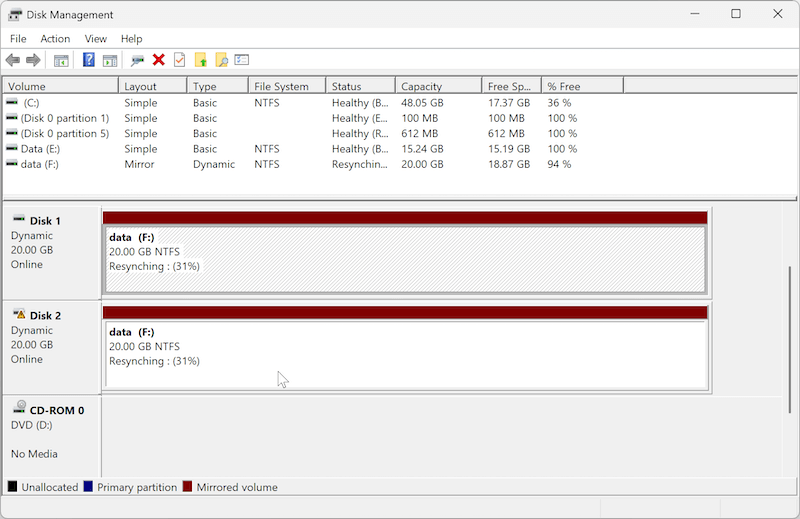Viewport: 800px width, 519px height.
Task: Click the drive icon beside (C:) volume
Action: [x=11, y=102]
